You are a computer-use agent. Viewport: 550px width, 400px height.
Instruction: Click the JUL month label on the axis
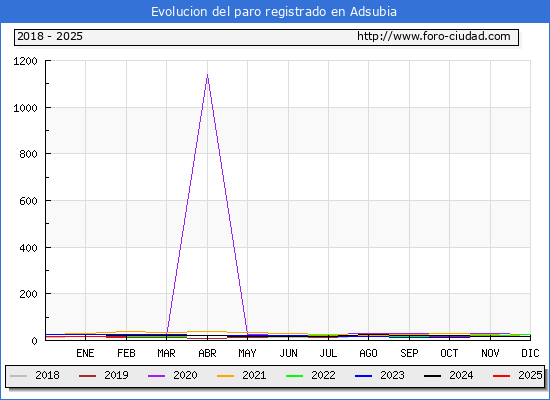328,353
